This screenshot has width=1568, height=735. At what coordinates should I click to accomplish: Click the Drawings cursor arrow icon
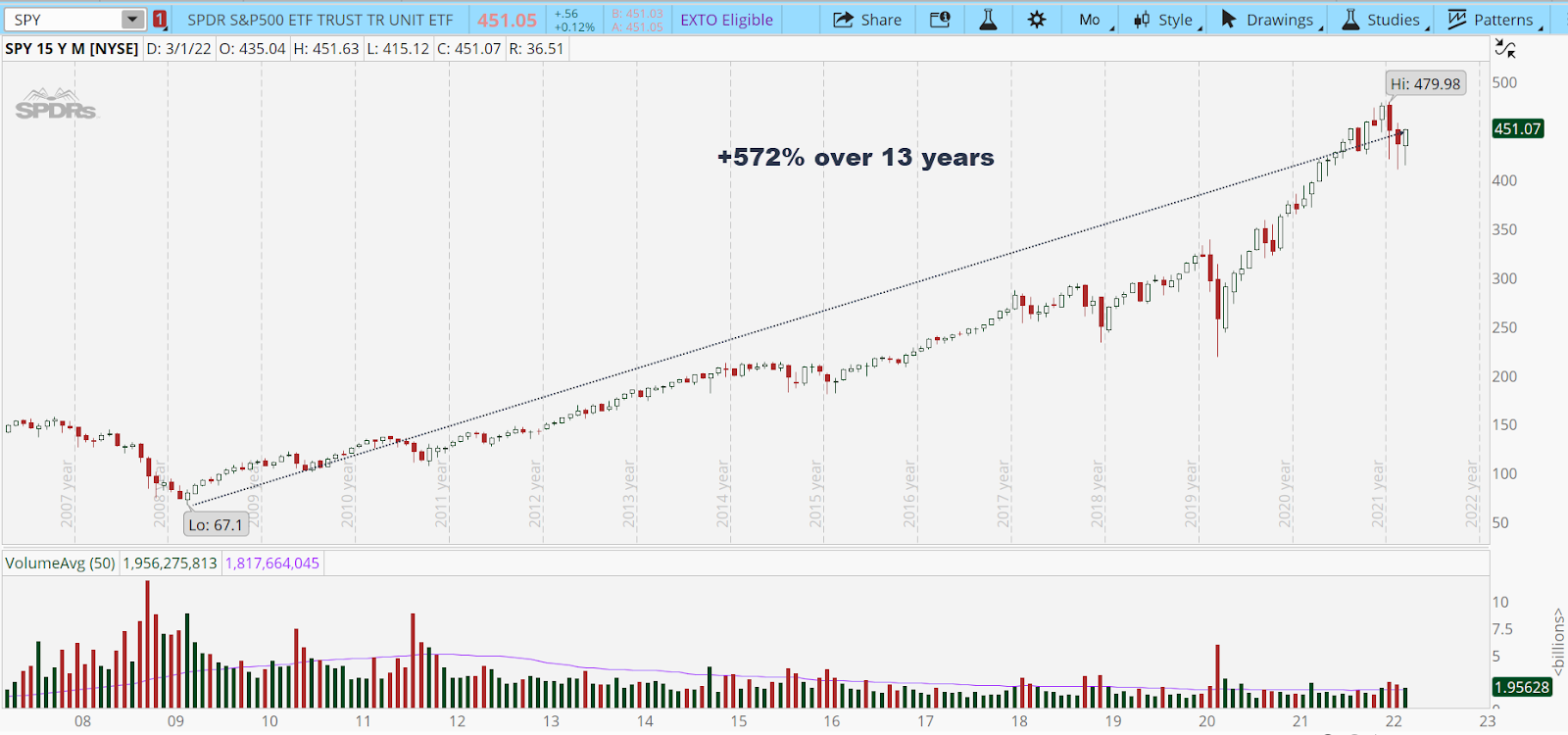pyautogui.click(x=1229, y=20)
